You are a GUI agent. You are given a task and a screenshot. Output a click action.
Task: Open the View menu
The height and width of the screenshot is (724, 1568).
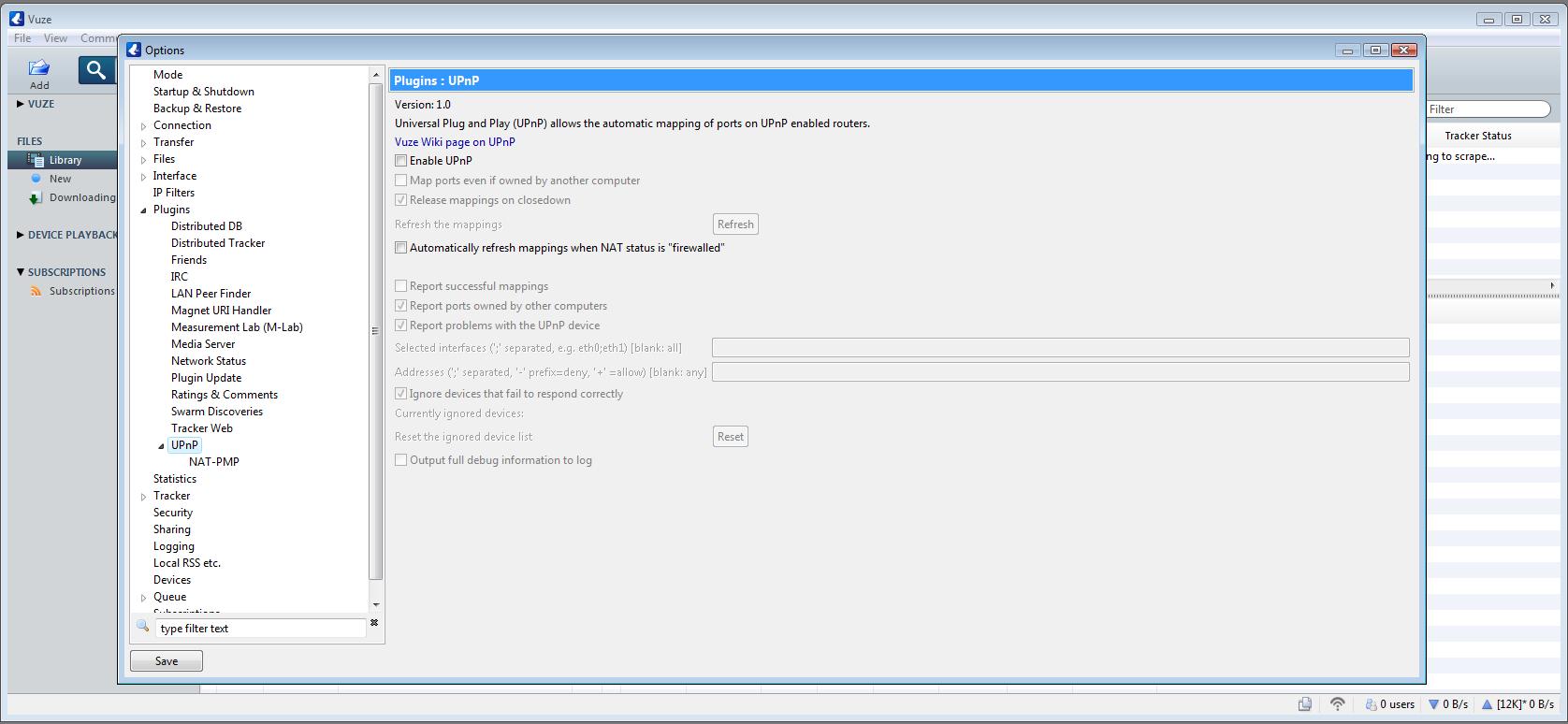(x=55, y=38)
